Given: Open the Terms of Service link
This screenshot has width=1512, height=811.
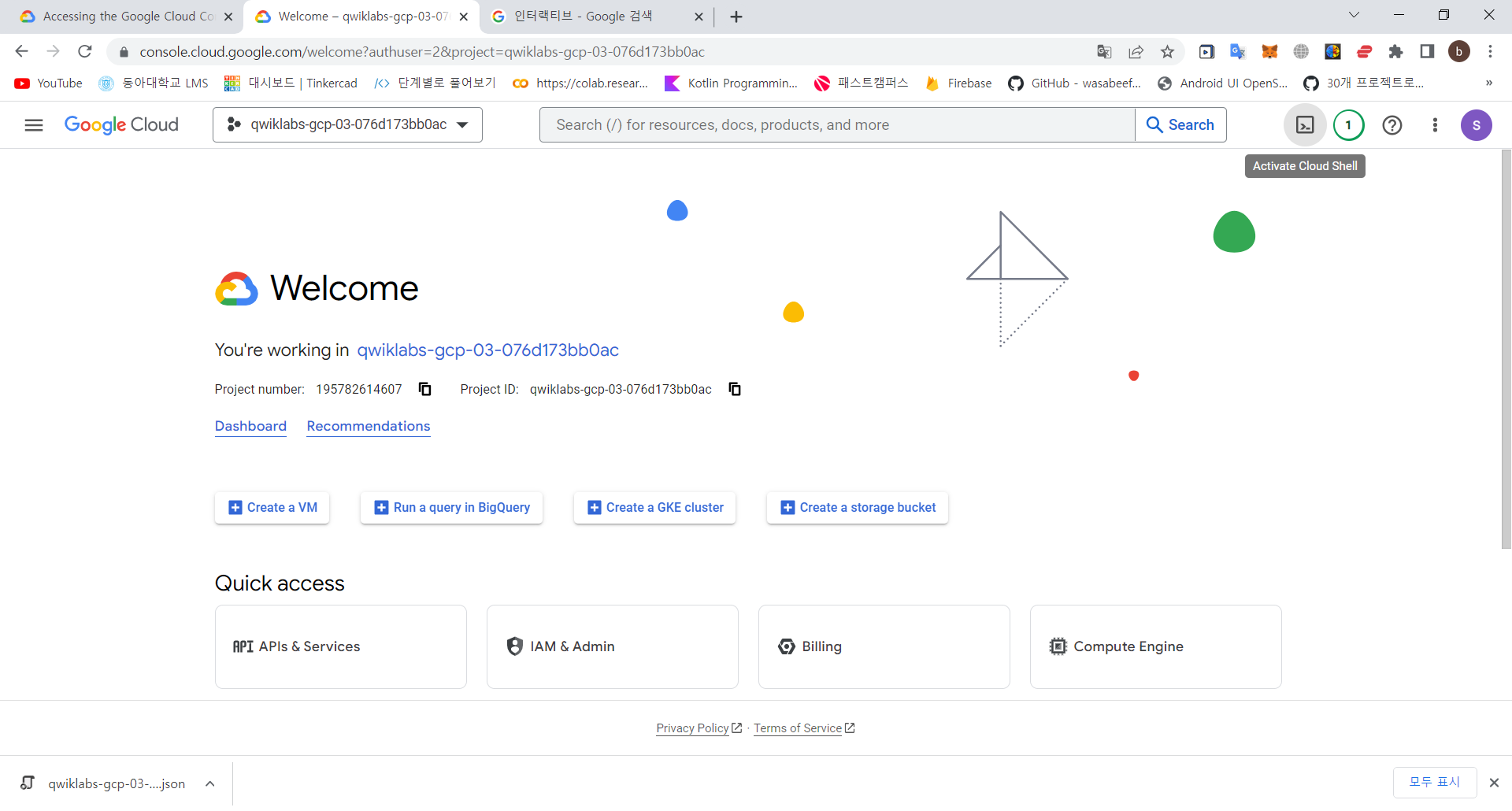Looking at the screenshot, I should point(804,728).
